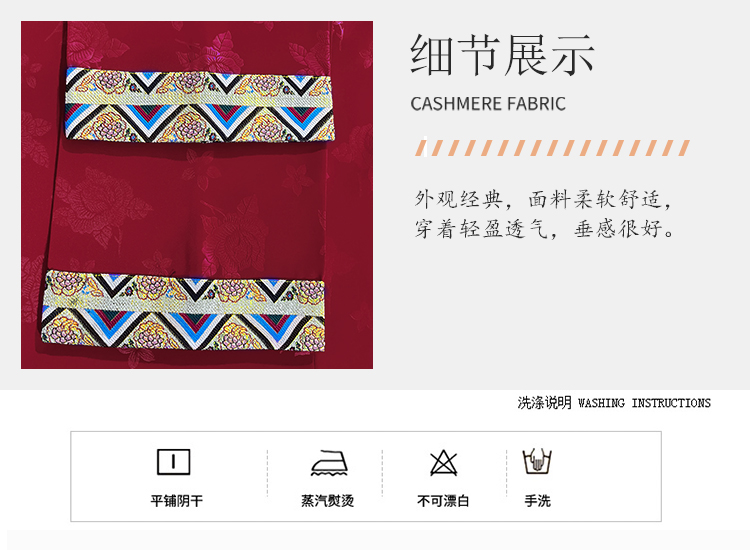
Task: Click the do-not-bleach triangle icon
Action: click(x=443, y=462)
